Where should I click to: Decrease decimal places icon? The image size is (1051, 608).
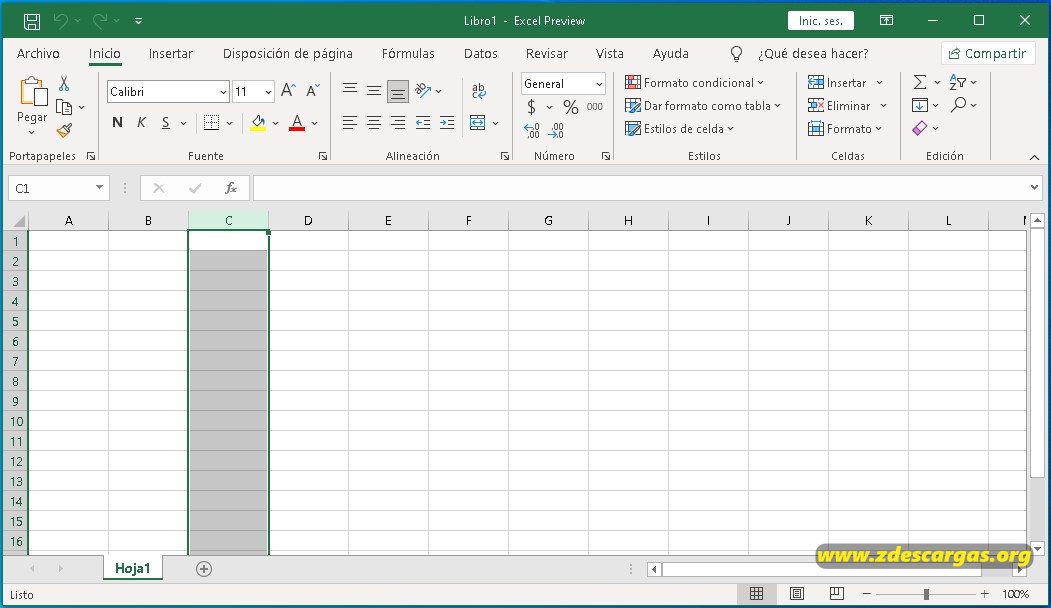(x=556, y=131)
